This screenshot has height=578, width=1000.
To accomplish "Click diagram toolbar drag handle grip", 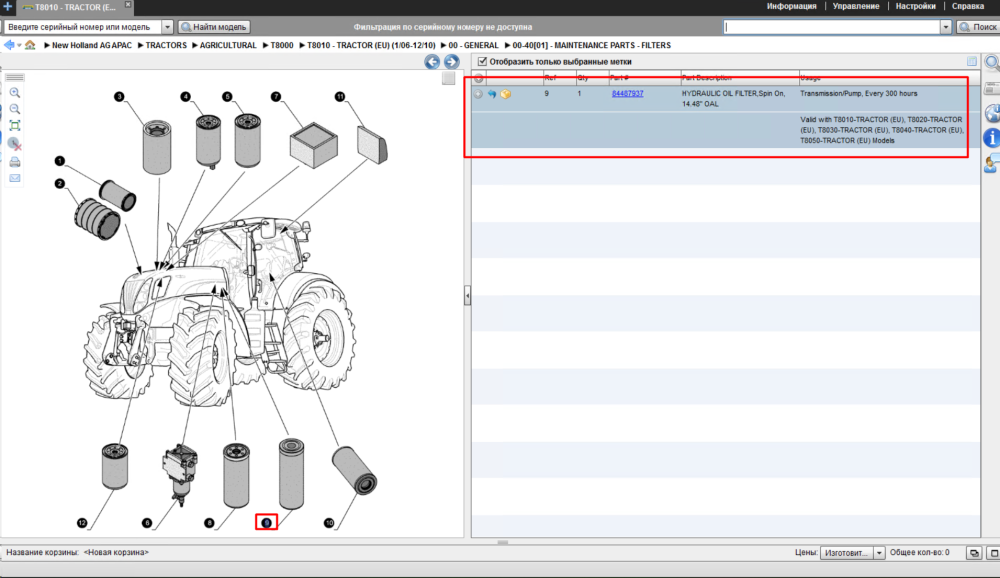I will point(14,77).
